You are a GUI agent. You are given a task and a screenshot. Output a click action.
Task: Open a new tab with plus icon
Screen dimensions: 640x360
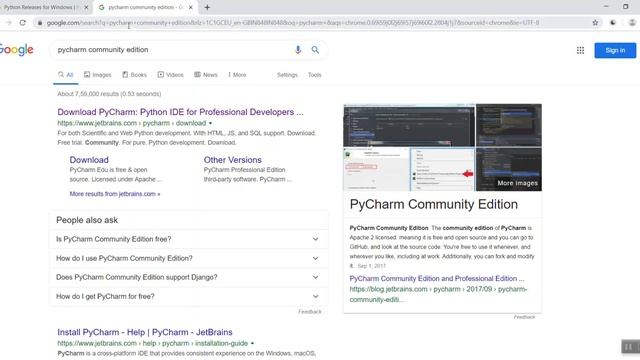point(207,7)
